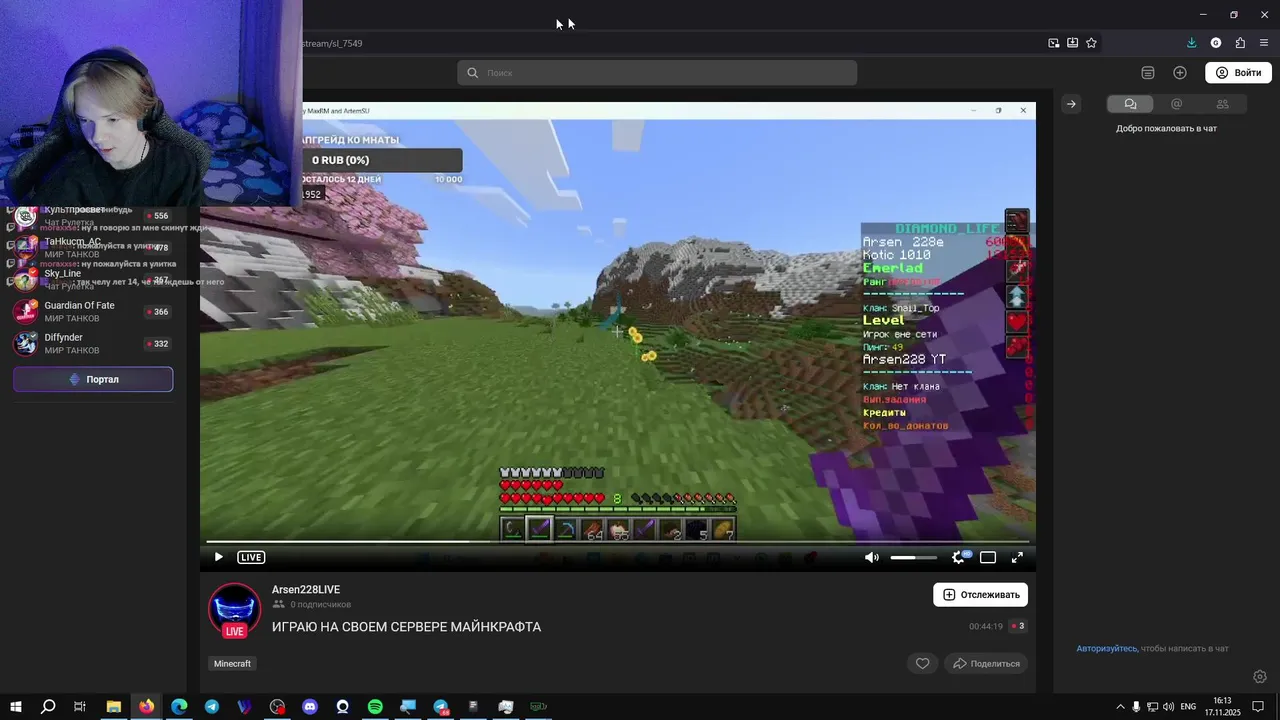Open Windows taskbar search
The image size is (1280, 720).
tap(48, 706)
